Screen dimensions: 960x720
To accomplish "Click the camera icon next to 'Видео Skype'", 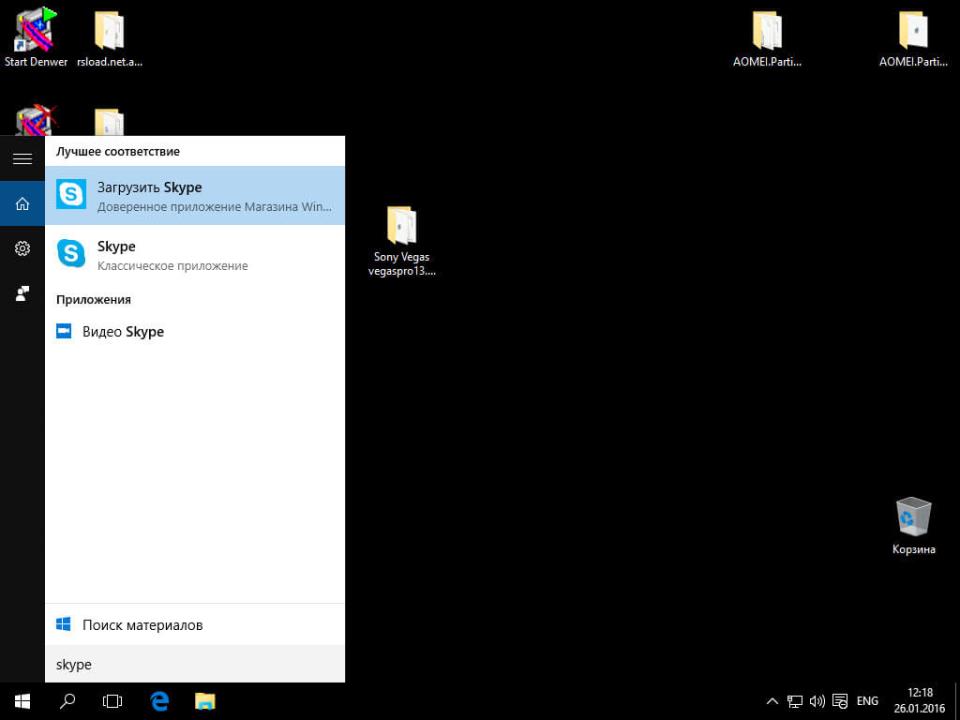I will [64, 331].
